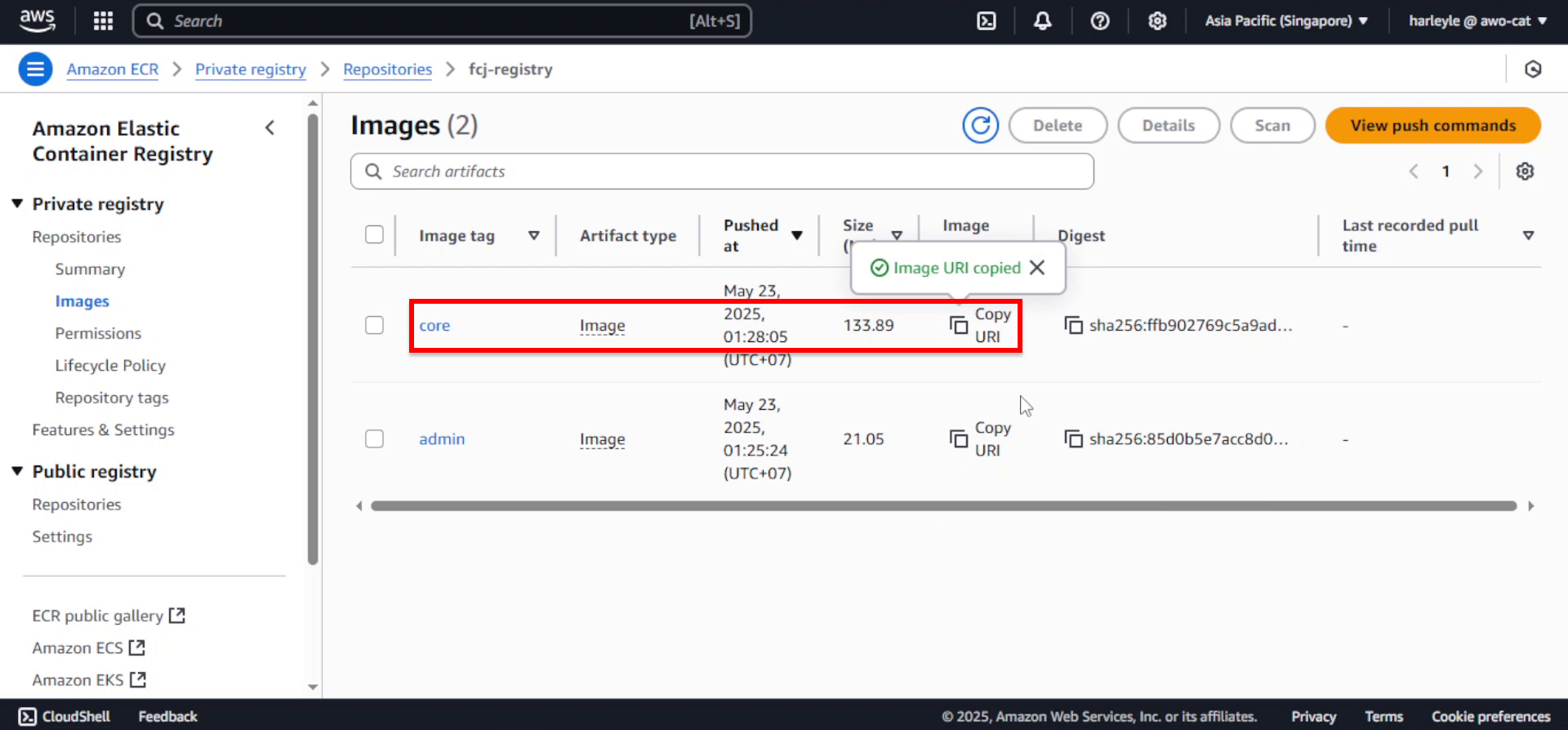Open ECR public gallery external link
The image size is (1568, 730).
[109, 616]
